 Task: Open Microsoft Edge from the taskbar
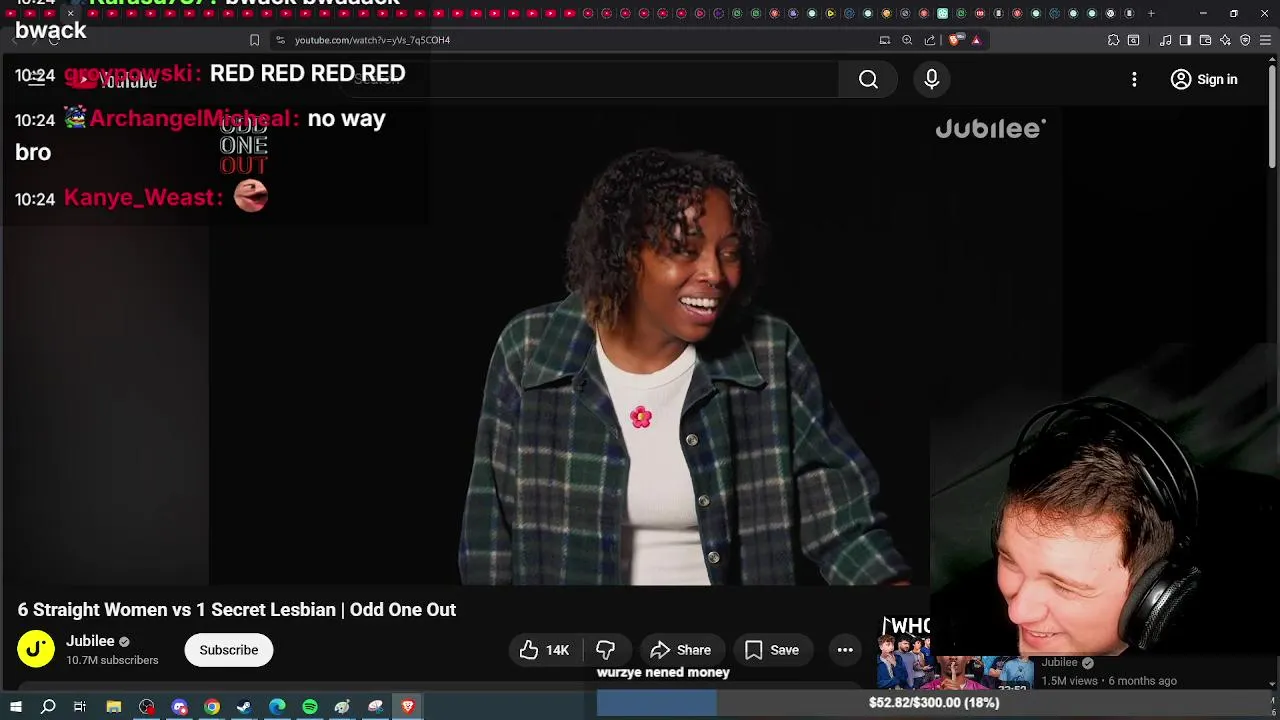tap(277, 707)
